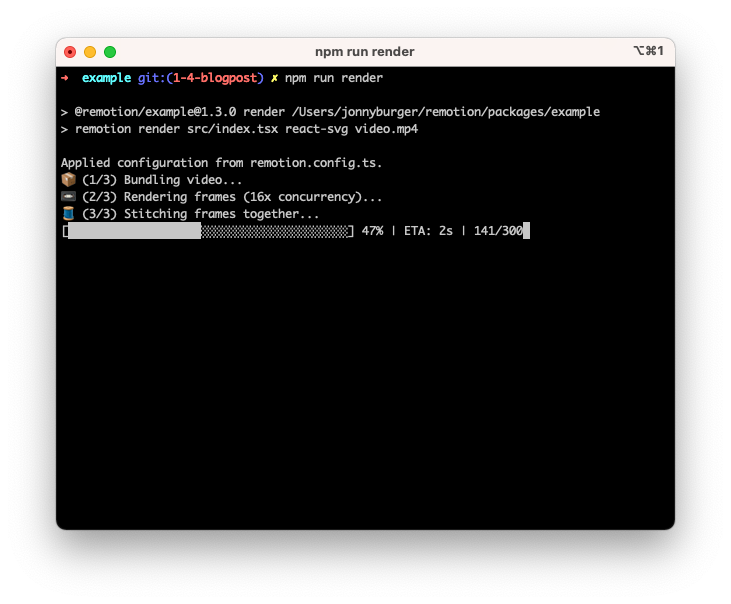Click the film emoji beside Rendering frames
This screenshot has width=731, height=604.
point(68,197)
